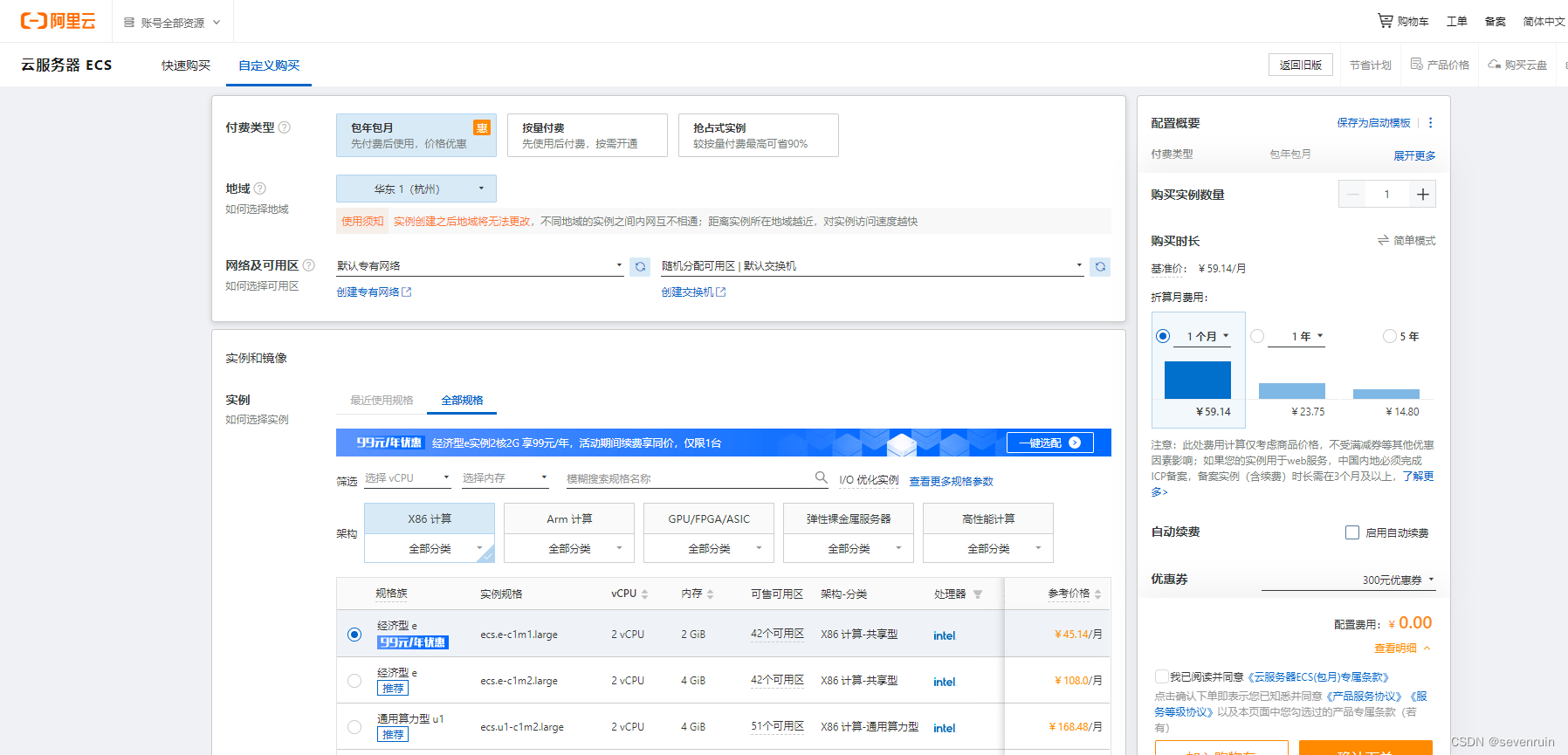
Task: Sort the table by vCPU column arrows
Action: (x=644, y=594)
